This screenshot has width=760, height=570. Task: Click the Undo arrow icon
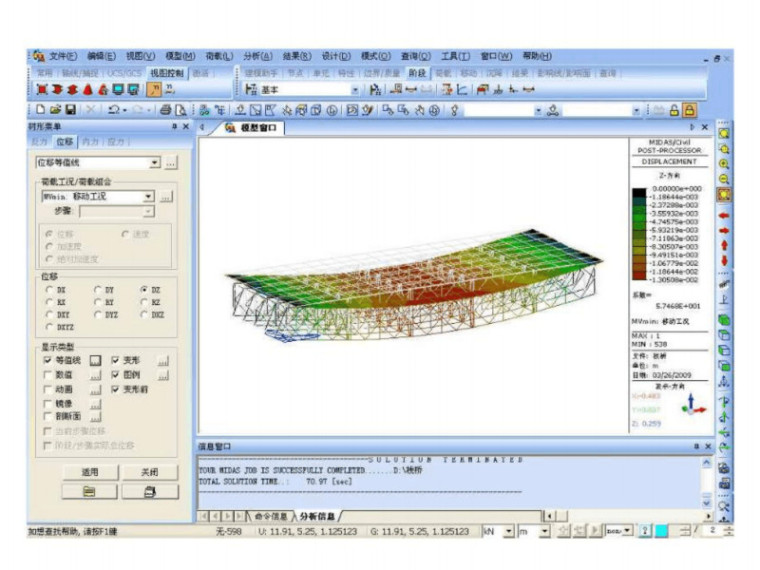114,110
